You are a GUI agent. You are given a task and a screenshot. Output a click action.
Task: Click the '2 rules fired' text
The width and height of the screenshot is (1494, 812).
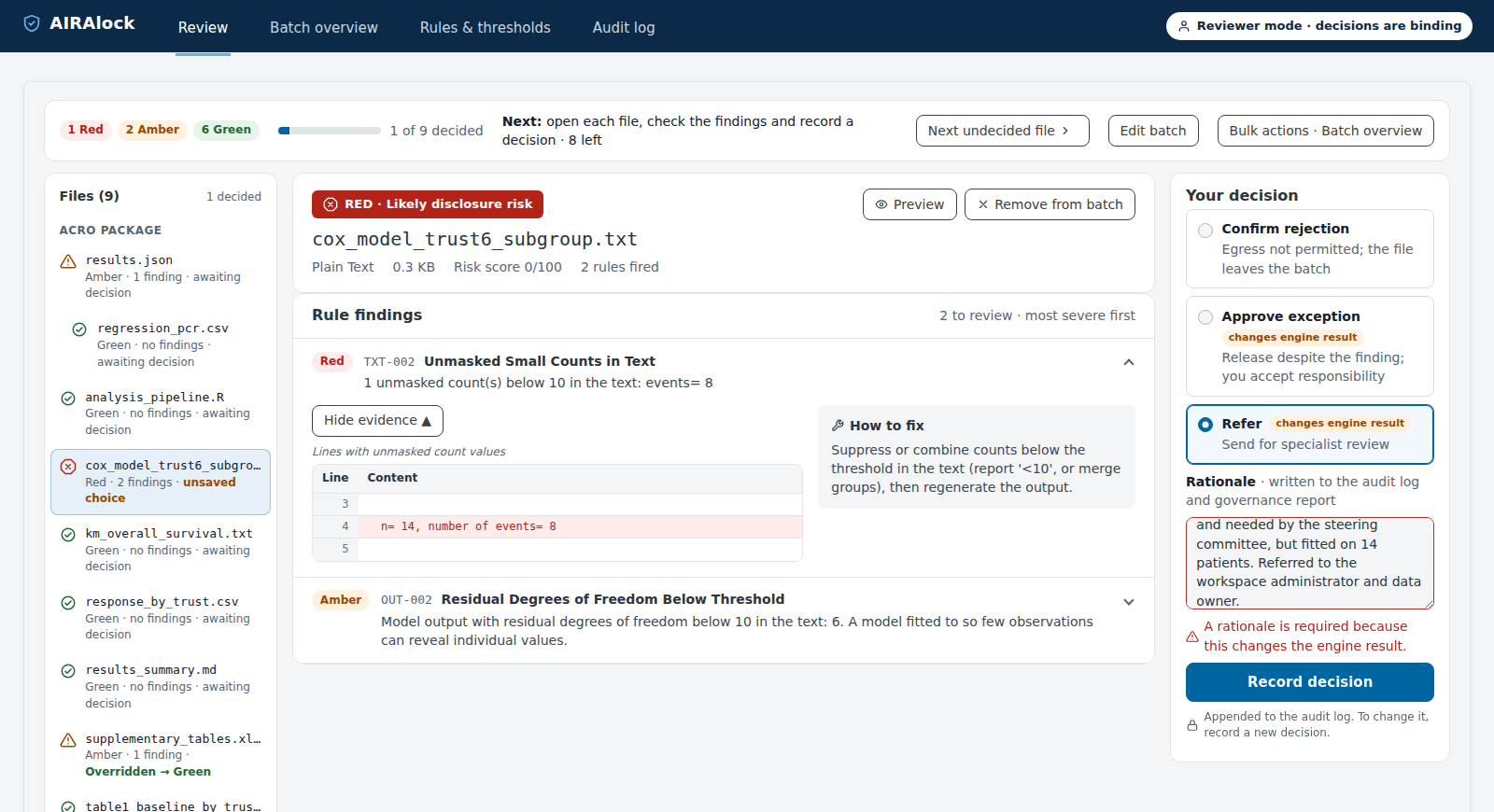point(620,267)
